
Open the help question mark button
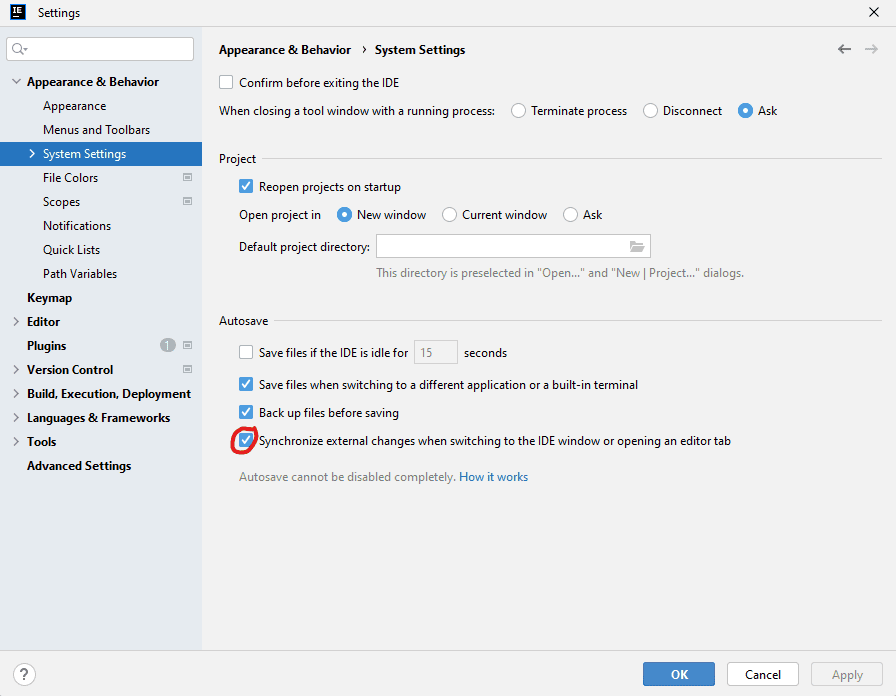pyautogui.click(x=24, y=674)
